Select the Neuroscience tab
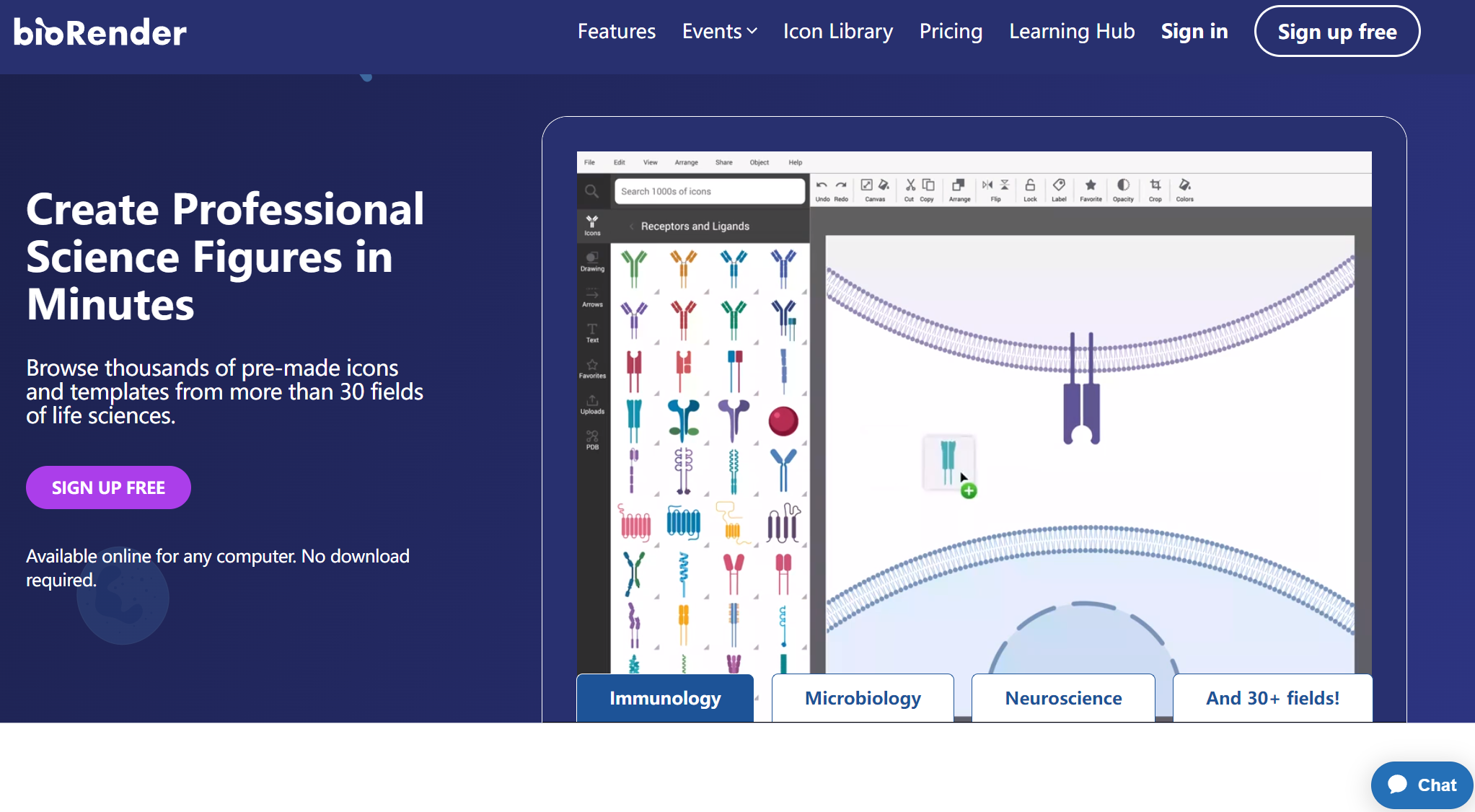Viewport: 1475px width, 812px height. 1063,698
